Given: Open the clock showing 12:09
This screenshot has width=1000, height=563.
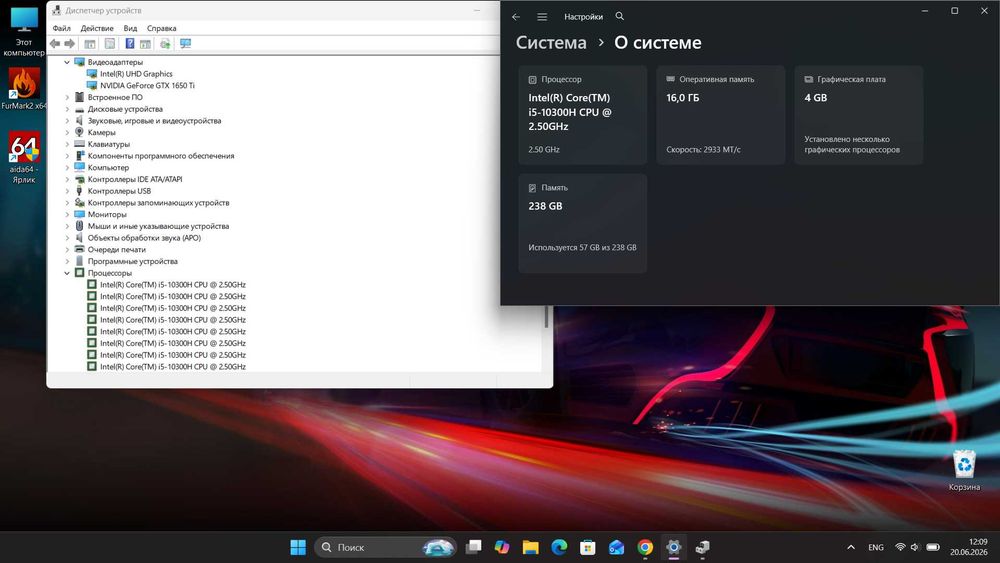Looking at the screenshot, I should pos(968,546).
